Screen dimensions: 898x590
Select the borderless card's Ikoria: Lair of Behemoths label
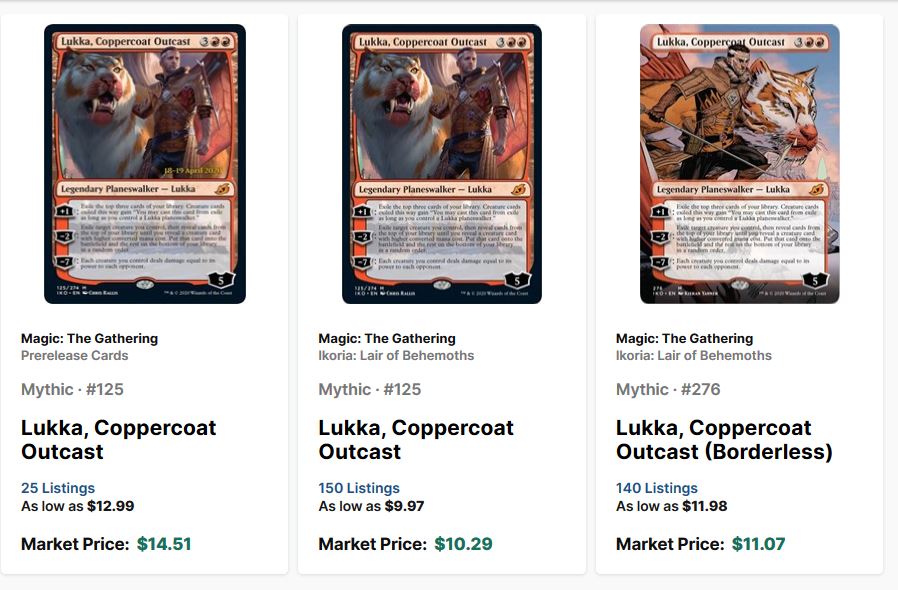[x=694, y=355]
